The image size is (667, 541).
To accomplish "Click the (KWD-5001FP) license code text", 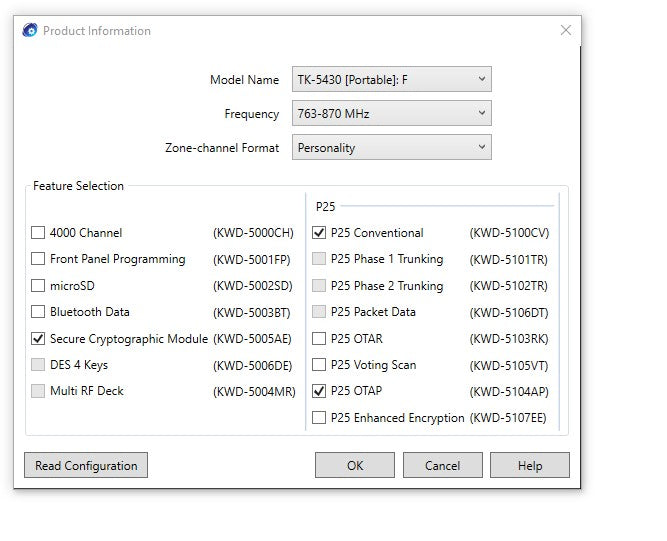I will click(x=252, y=259).
